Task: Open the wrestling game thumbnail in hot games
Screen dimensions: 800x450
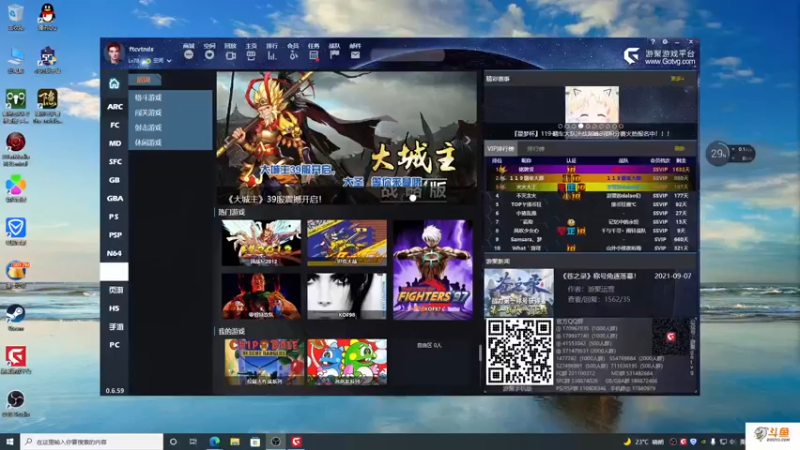Action: [261, 296]
